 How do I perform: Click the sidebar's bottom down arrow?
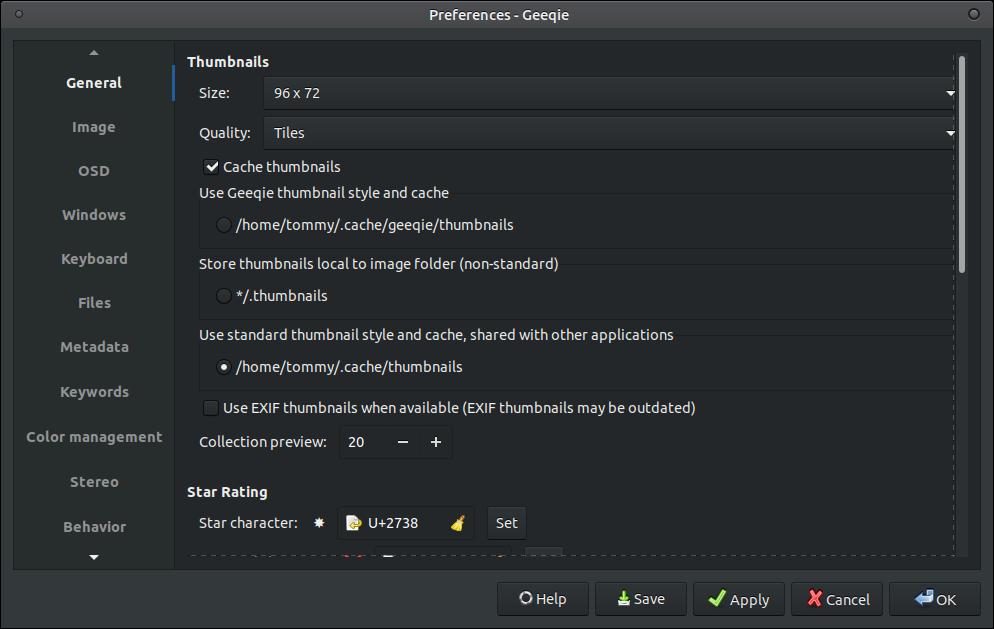94,557
